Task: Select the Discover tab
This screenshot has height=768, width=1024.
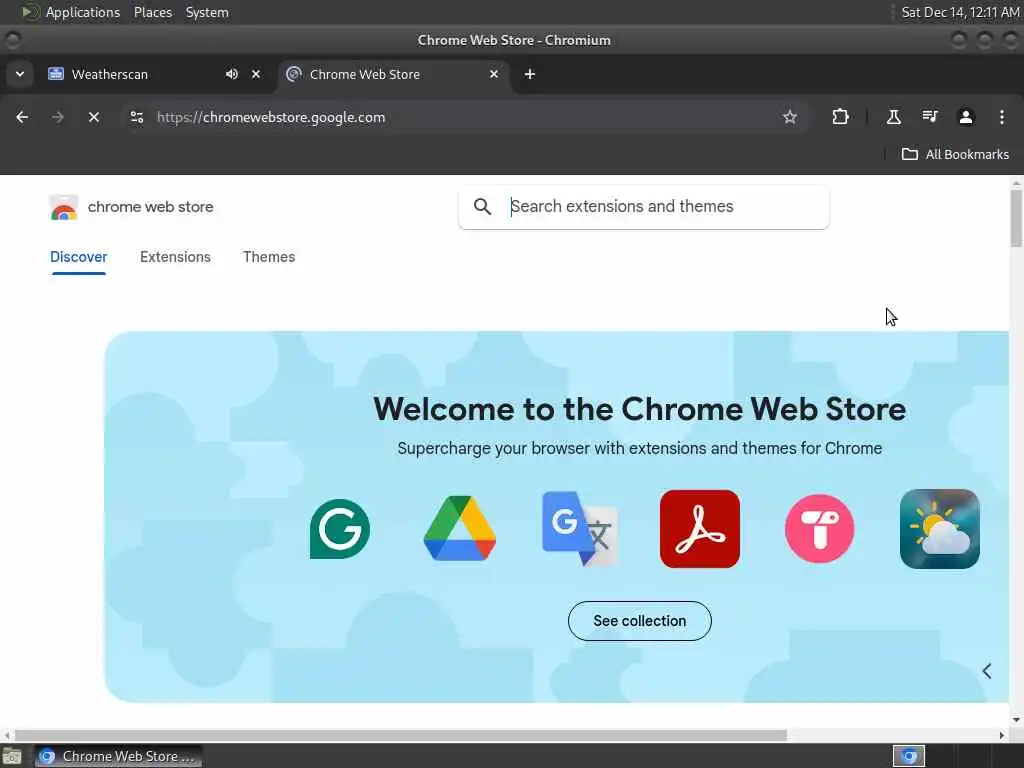Action: 78,257
